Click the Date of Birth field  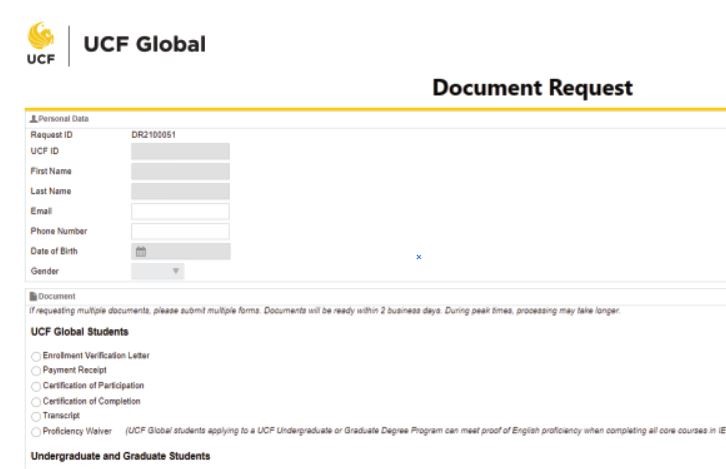[181, 251]
